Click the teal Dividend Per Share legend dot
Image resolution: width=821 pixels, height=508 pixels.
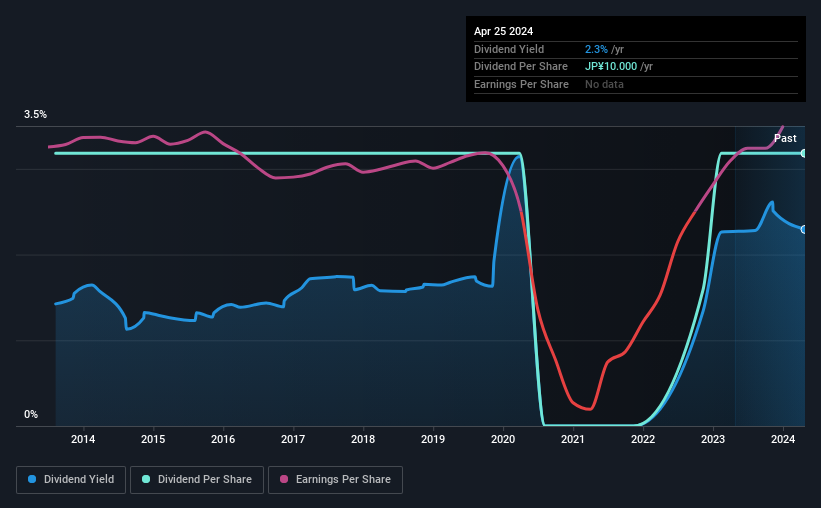[146, 479]
